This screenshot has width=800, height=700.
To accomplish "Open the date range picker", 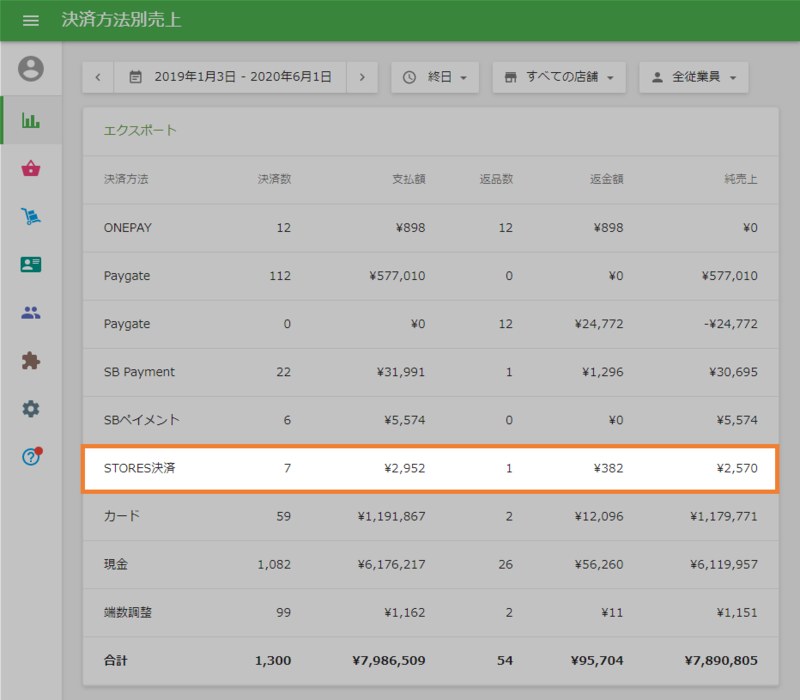I will coord(230,77).
